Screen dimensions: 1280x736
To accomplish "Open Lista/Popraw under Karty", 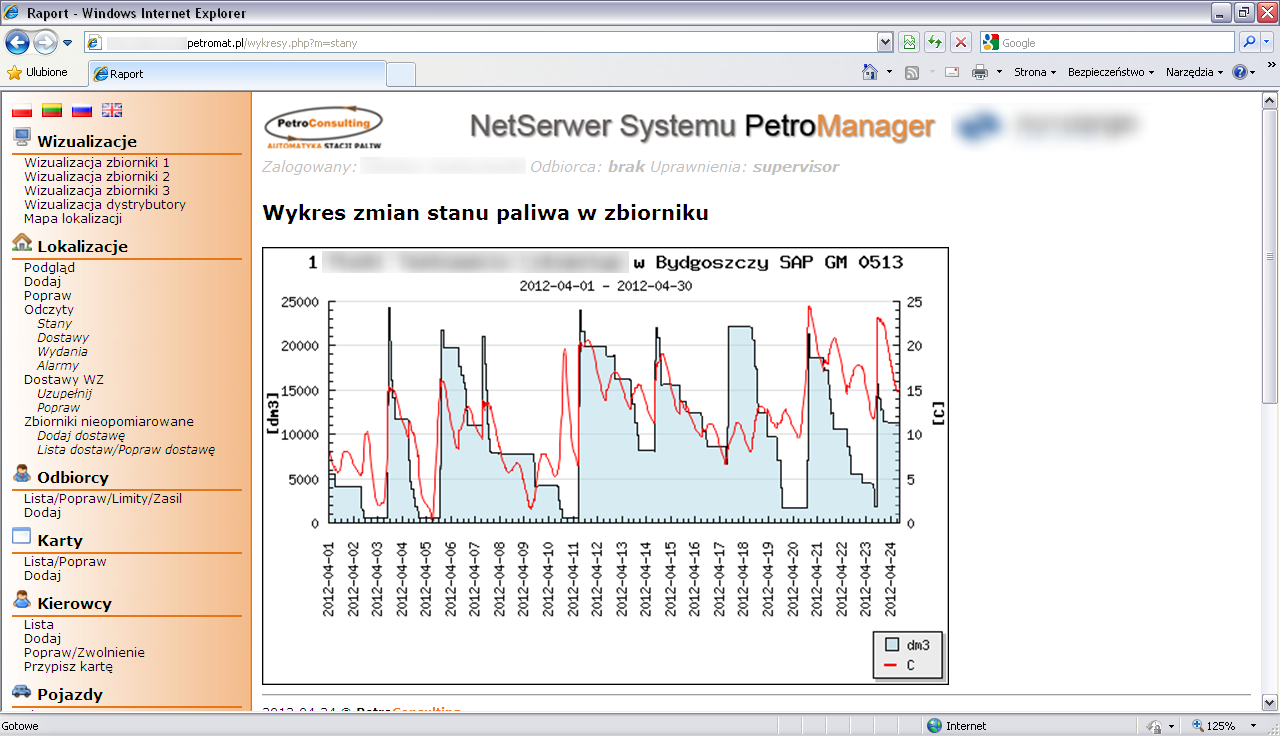I will [x=65, y=561].
